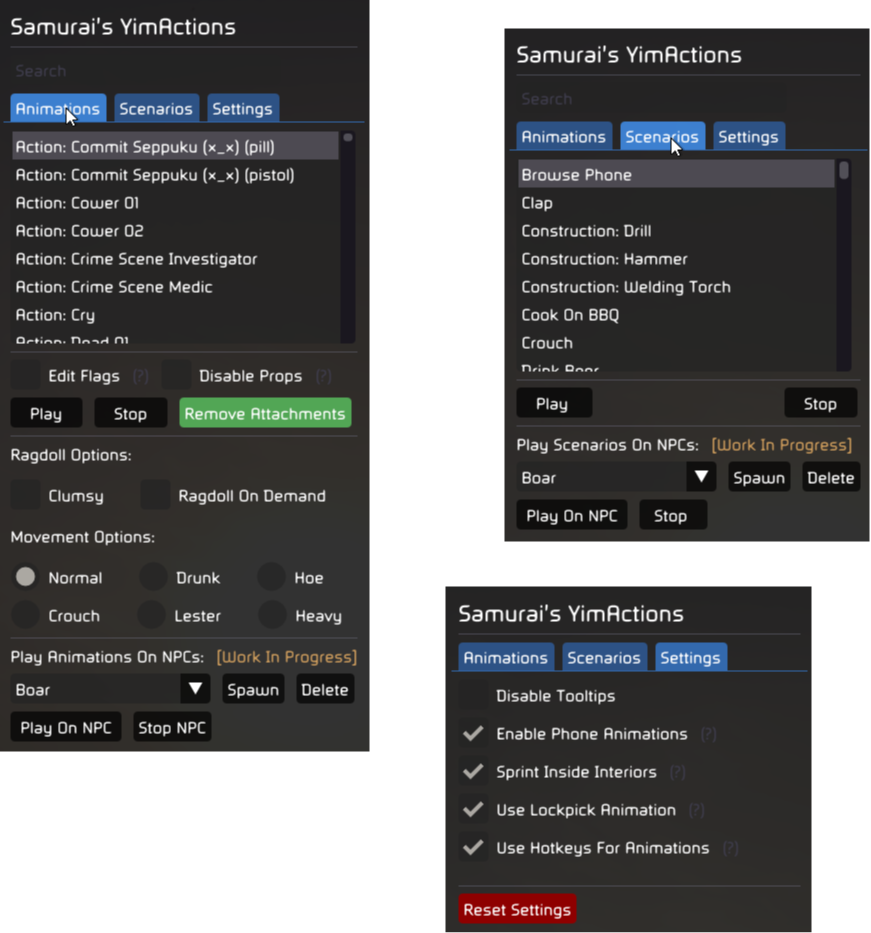Click help icon beside Enable Phone Animations
The width and height of the screenshot is (871, 933).
coord(708,734)
